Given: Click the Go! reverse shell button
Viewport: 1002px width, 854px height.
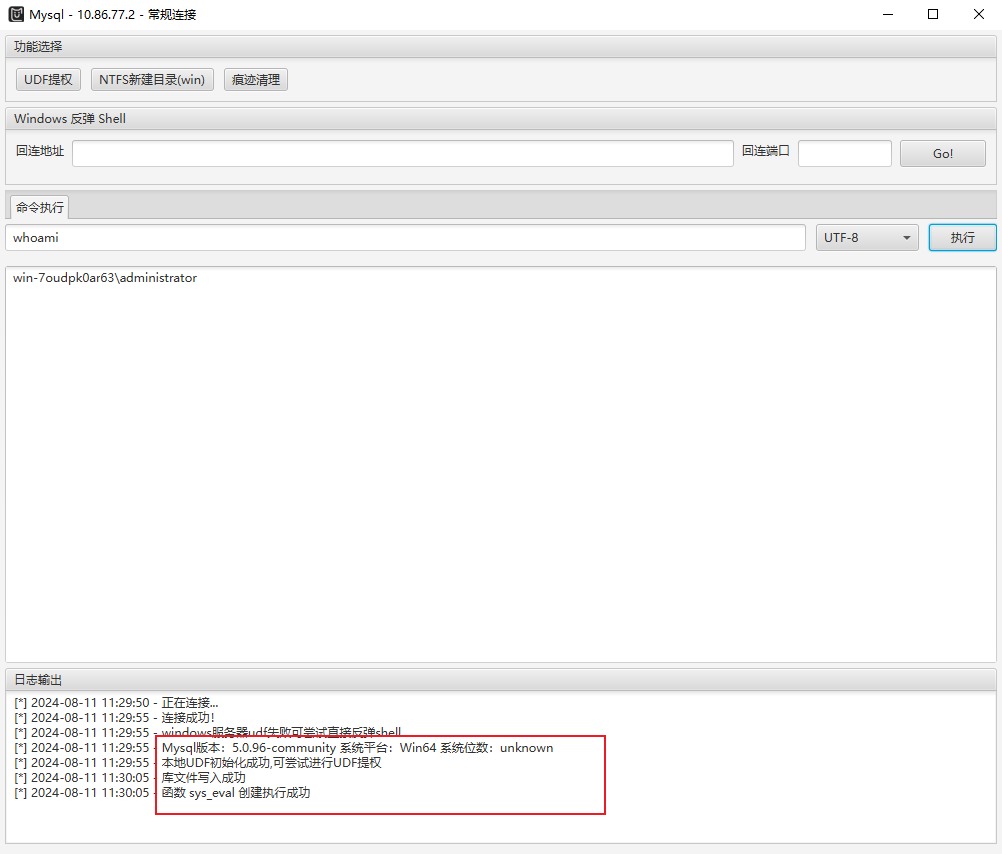Looking at the screenshot, I should (943, 153).
